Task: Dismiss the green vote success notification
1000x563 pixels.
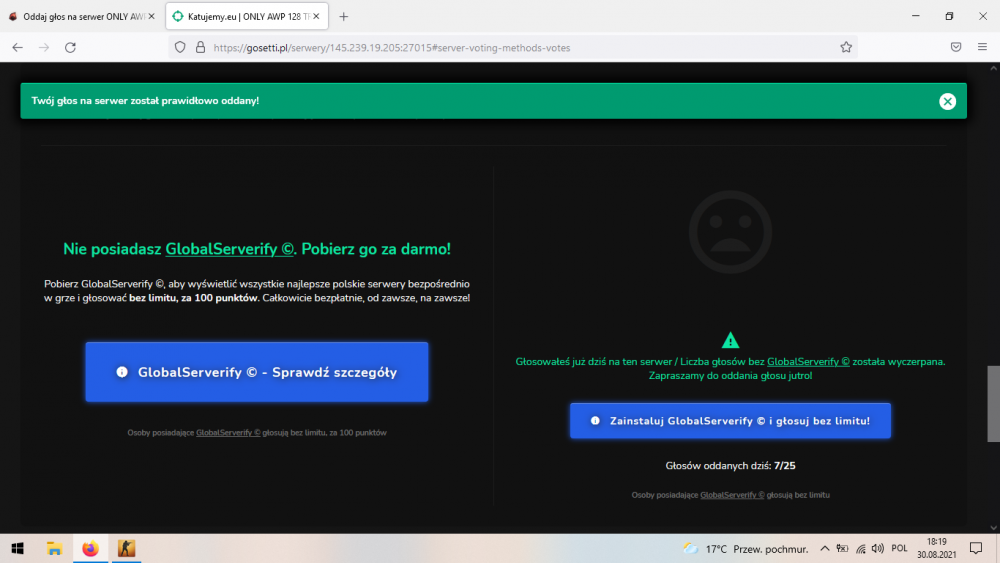Action: point(947,101)
